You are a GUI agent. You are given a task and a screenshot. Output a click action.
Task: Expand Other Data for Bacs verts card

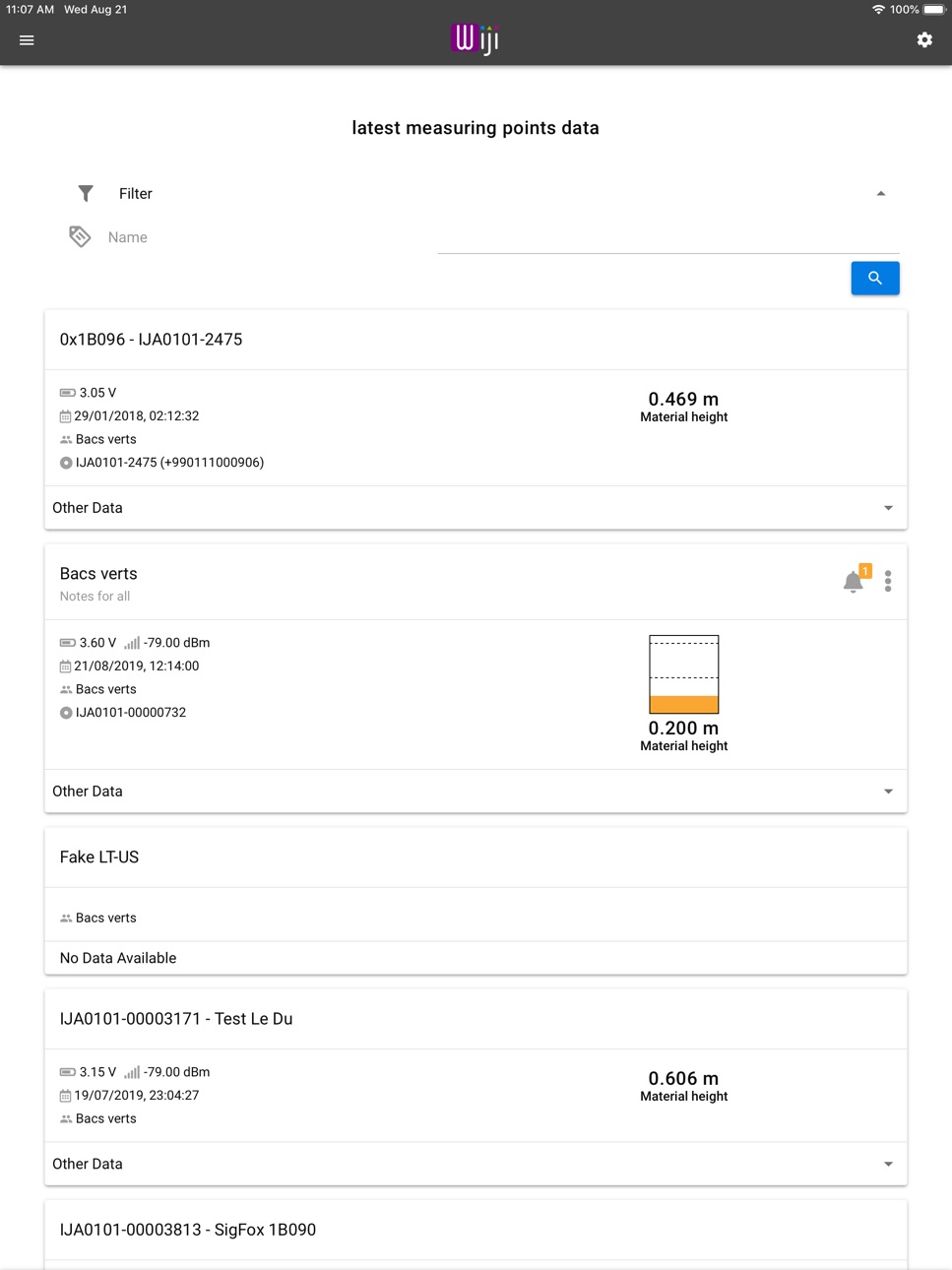point(476,792)
